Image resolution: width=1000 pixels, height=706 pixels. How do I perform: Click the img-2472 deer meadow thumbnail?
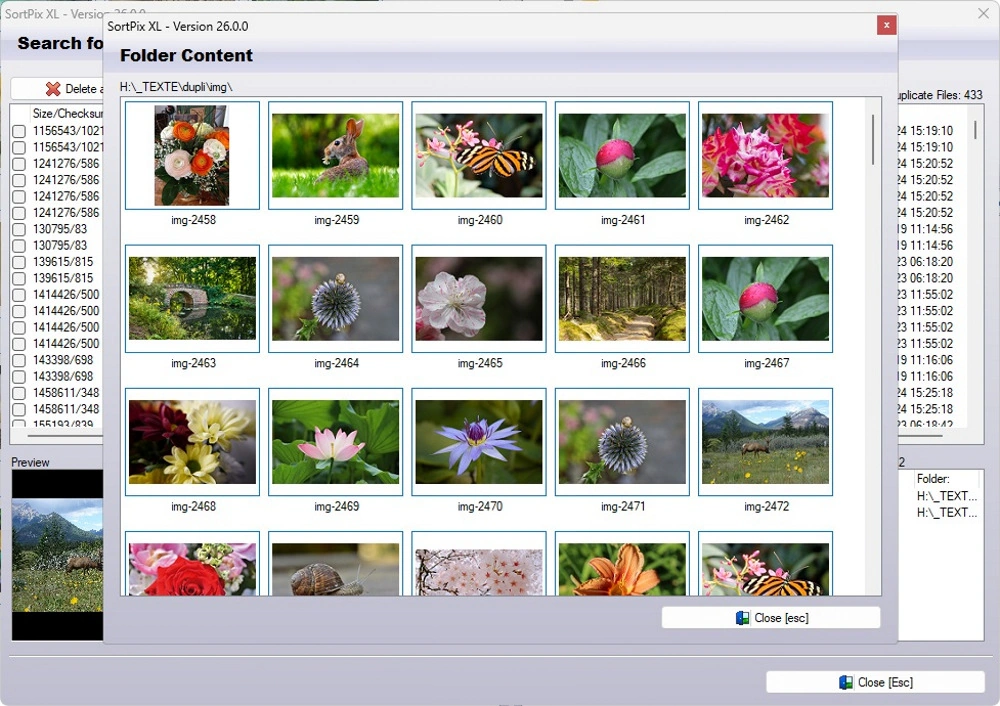(764, 442)
